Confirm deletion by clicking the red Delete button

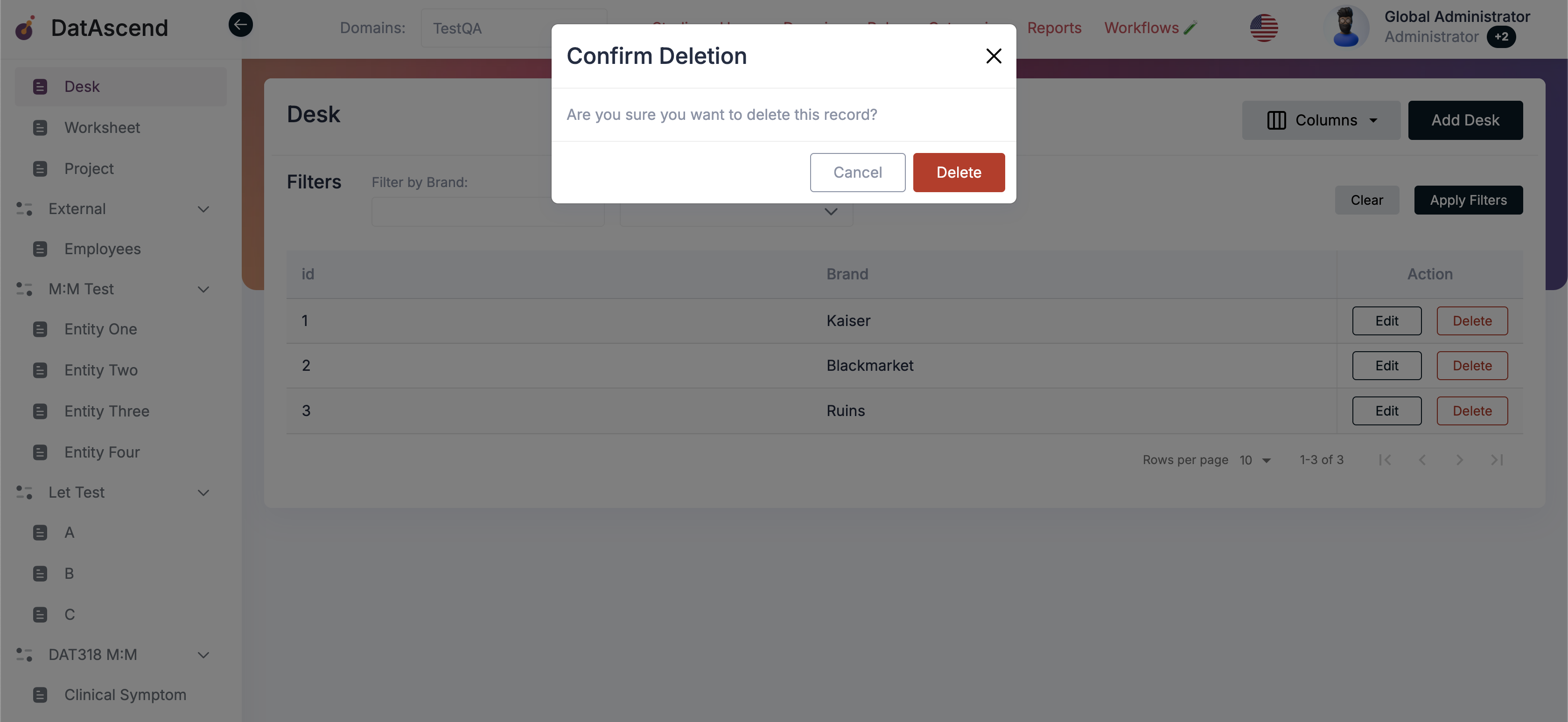pyautogui.click(x=959, y=172)
